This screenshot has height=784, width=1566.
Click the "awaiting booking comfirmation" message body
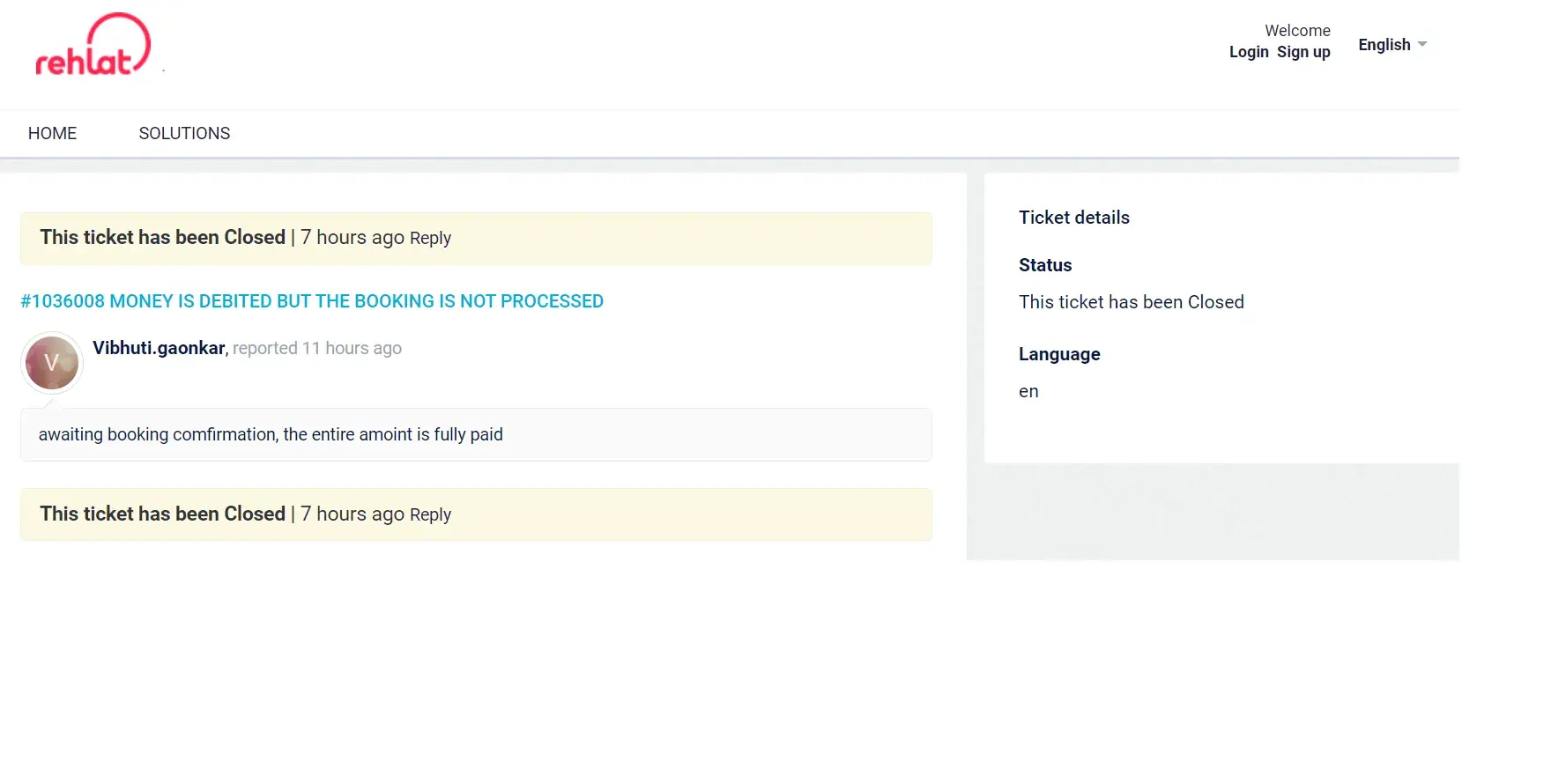[x=271, y=434]
